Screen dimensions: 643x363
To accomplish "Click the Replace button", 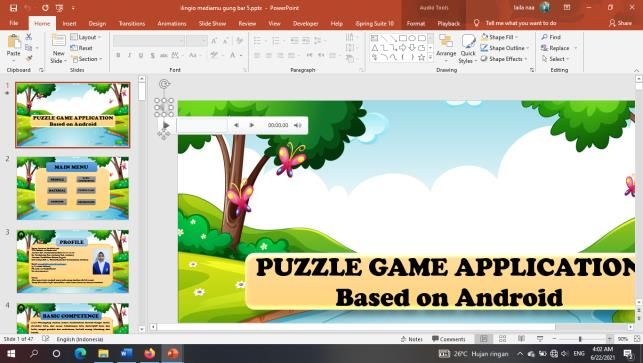I will pyautogui.click(x=555, y=48).
